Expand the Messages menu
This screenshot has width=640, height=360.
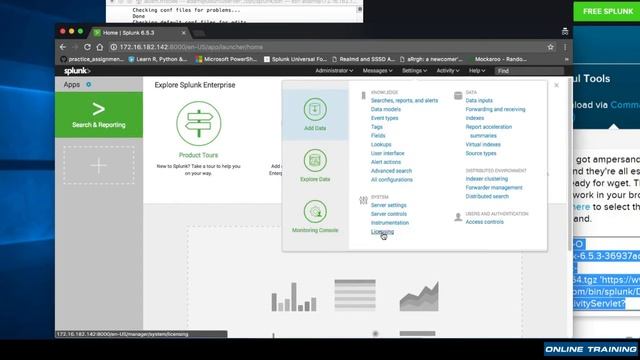378,71
